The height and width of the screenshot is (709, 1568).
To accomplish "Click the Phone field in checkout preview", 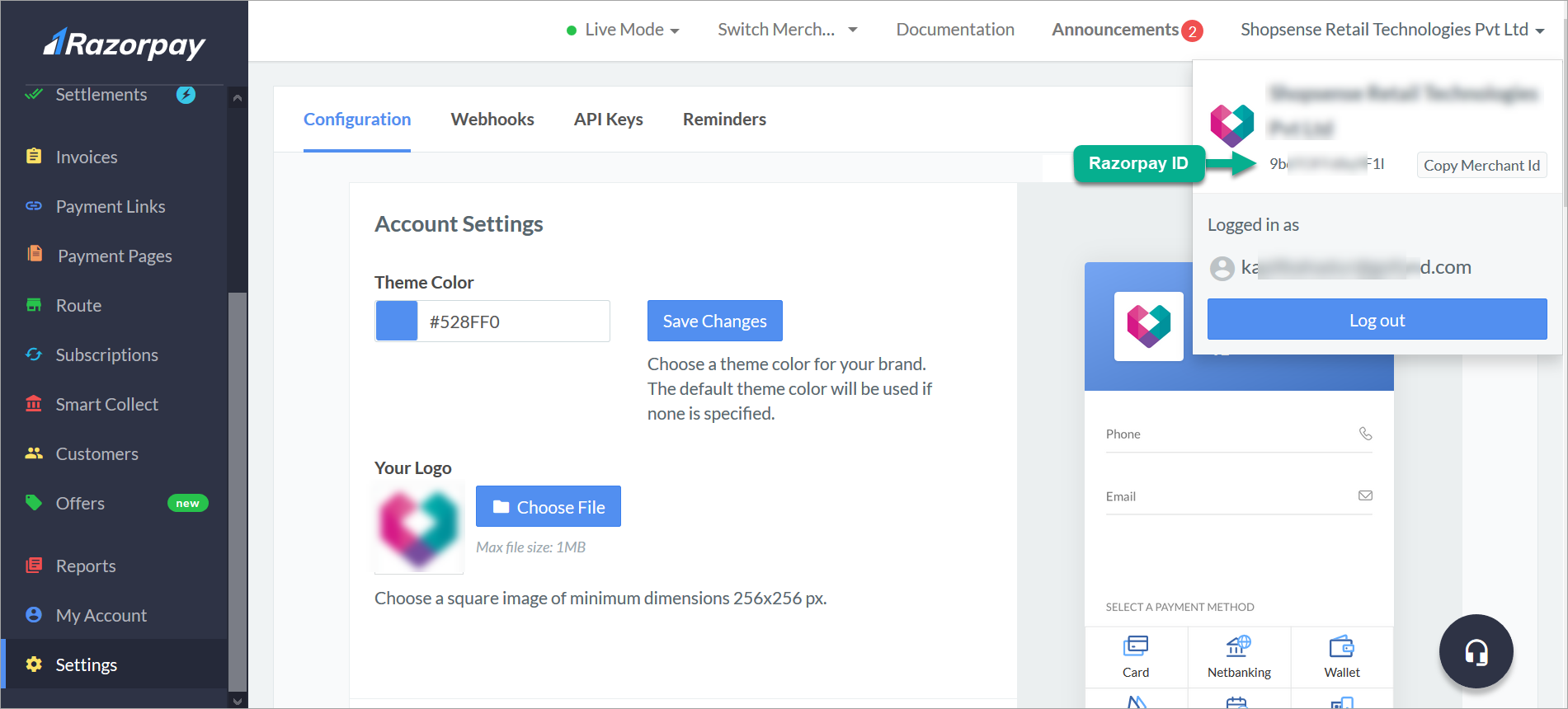I will 1239,434.
